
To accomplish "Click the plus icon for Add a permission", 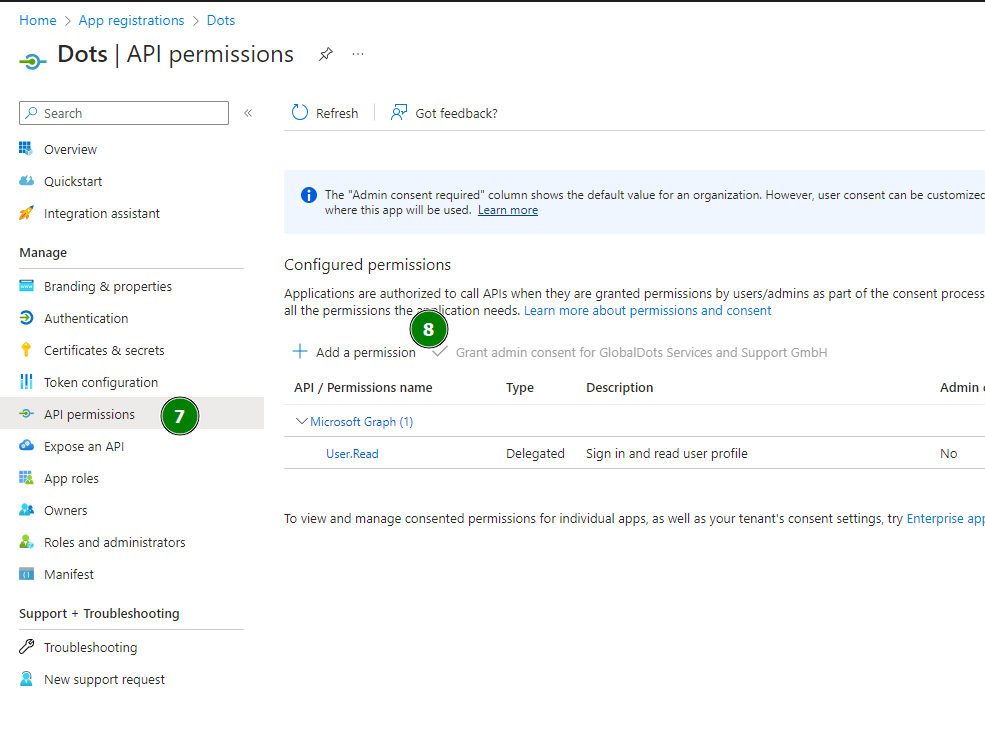I will (x=300, y=352).
